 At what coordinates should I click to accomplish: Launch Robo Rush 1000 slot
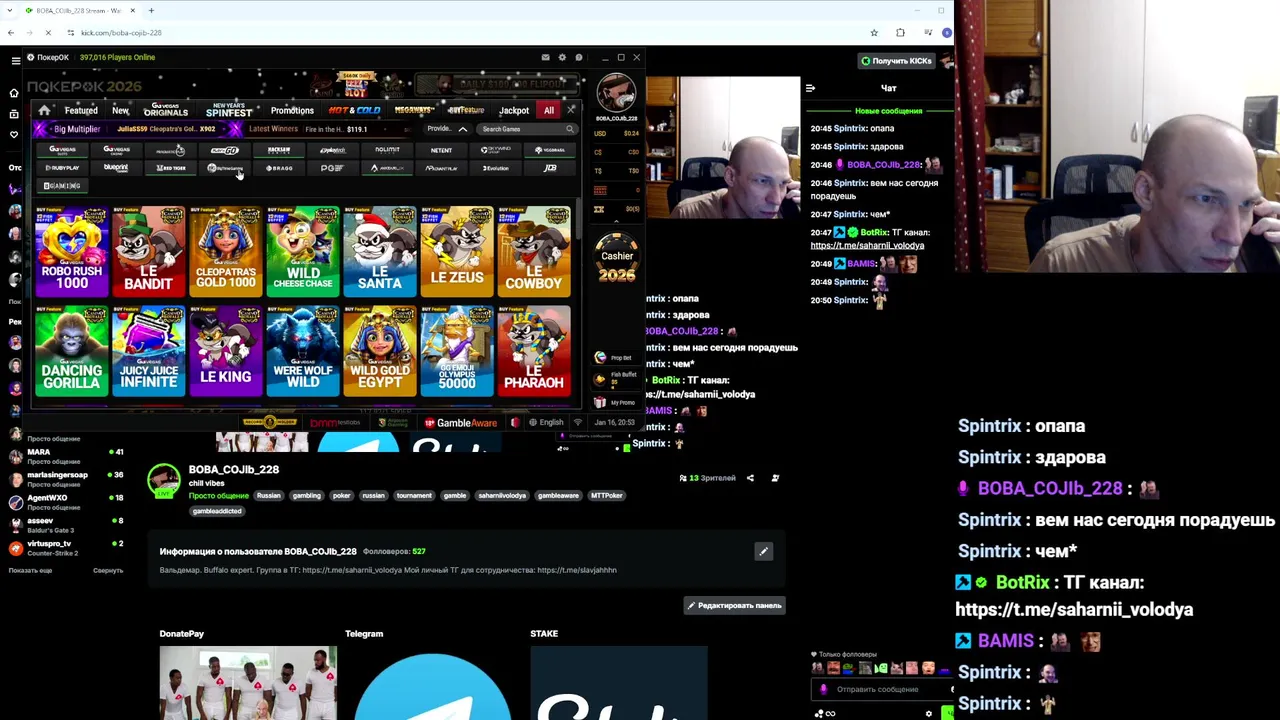pyautogui.click(x=72, y=251)
